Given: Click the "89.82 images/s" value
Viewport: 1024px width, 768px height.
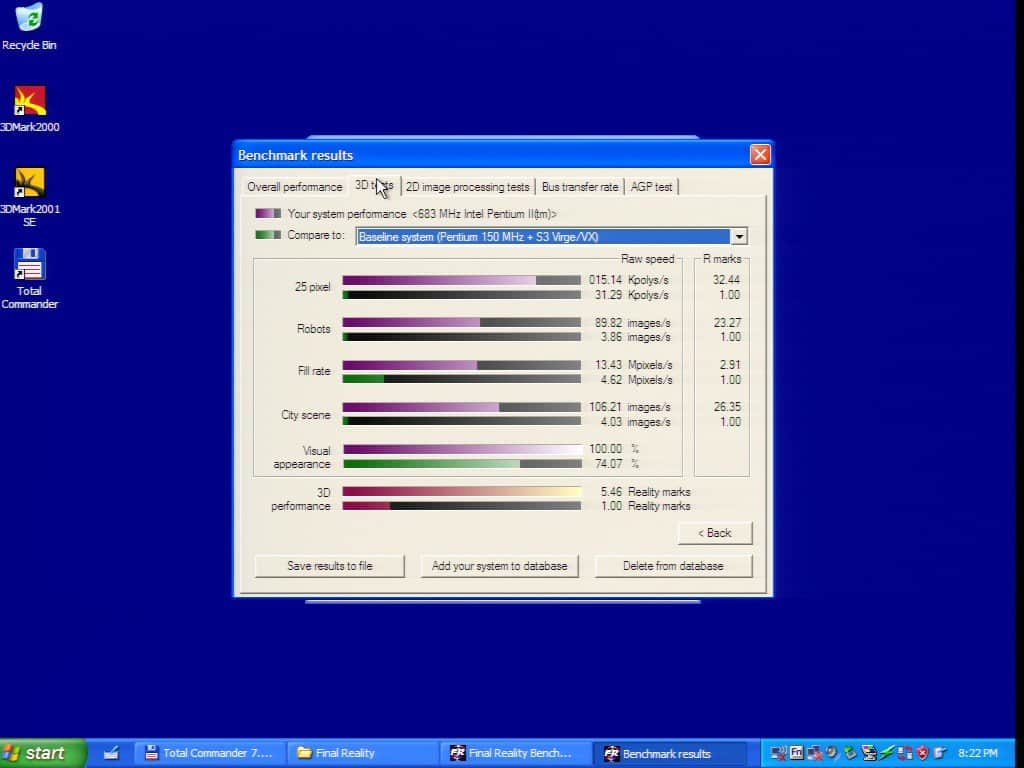Looking at the screenshot, I should pos(633,323).
